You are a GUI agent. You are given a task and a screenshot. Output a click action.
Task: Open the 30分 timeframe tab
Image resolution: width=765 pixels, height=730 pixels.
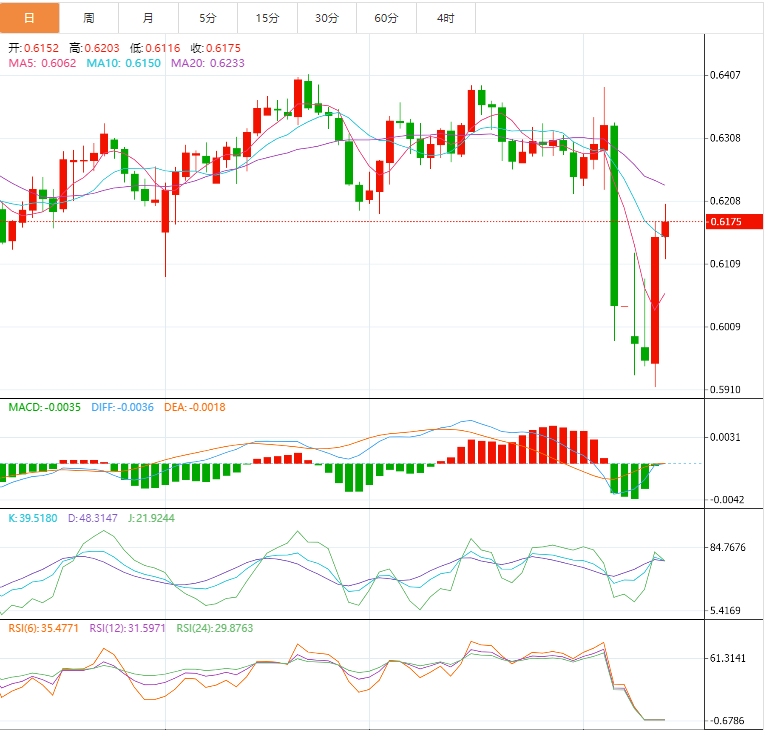click(x=327, y=18)
